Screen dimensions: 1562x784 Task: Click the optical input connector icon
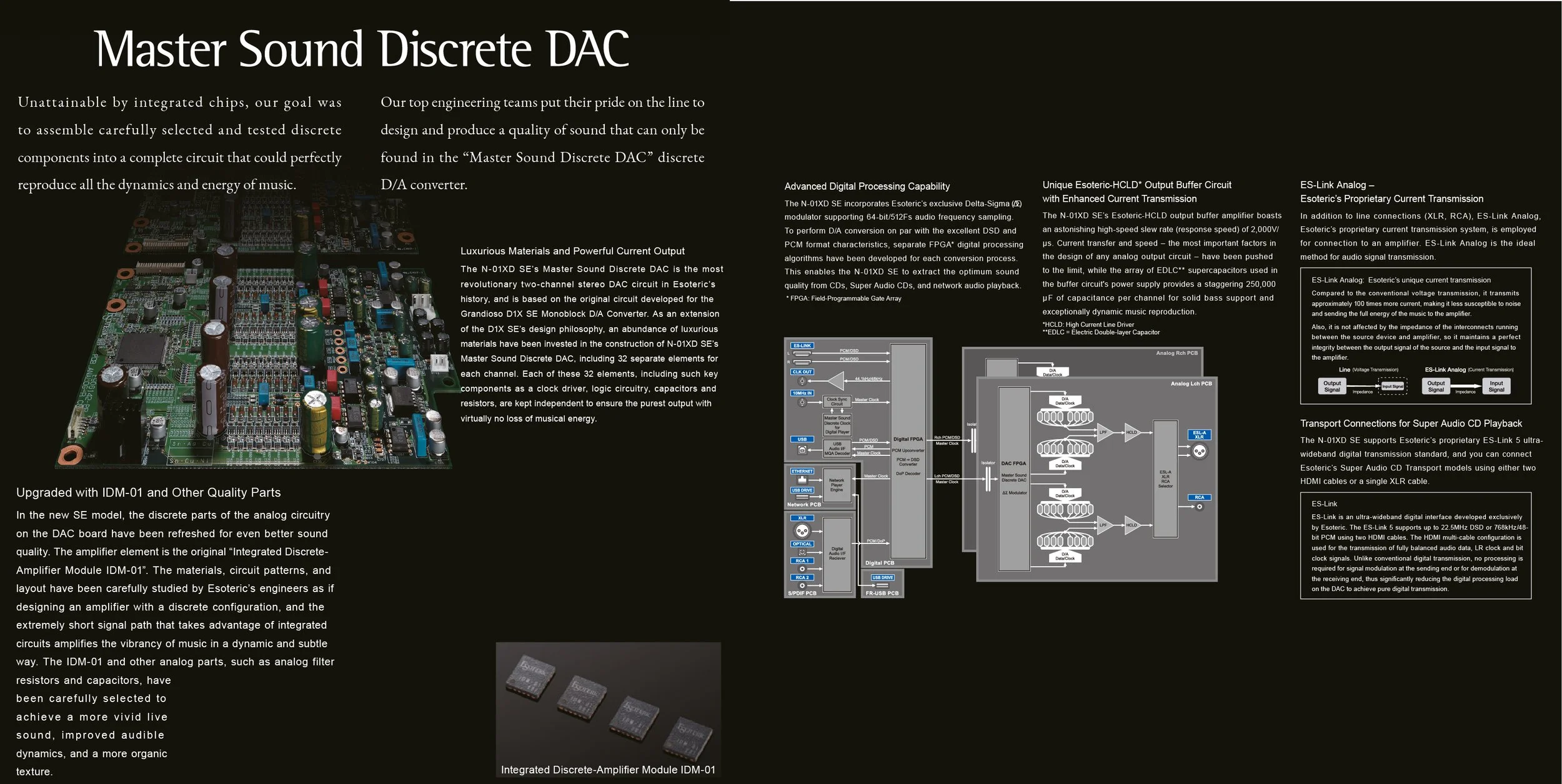click(802, 552)
